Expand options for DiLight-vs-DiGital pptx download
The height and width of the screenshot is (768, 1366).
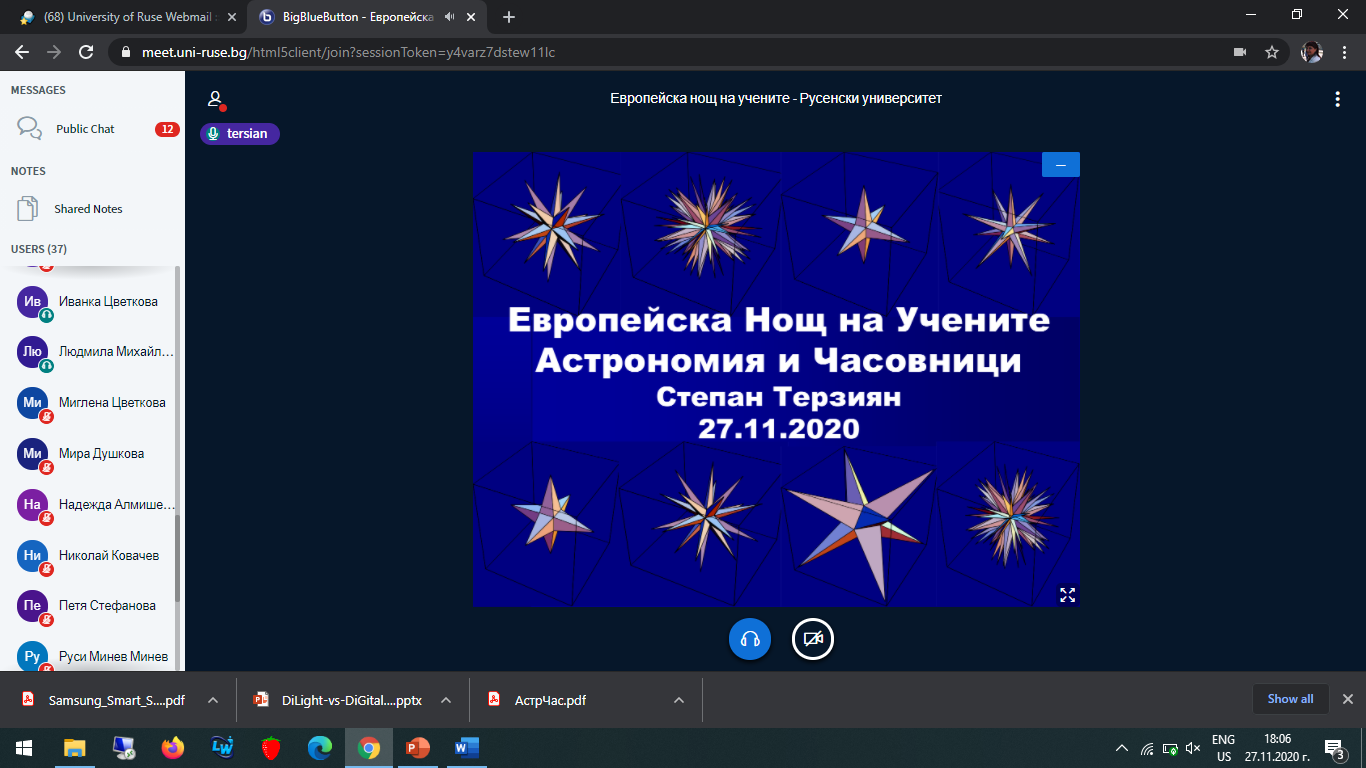click(x=446, y=700)
